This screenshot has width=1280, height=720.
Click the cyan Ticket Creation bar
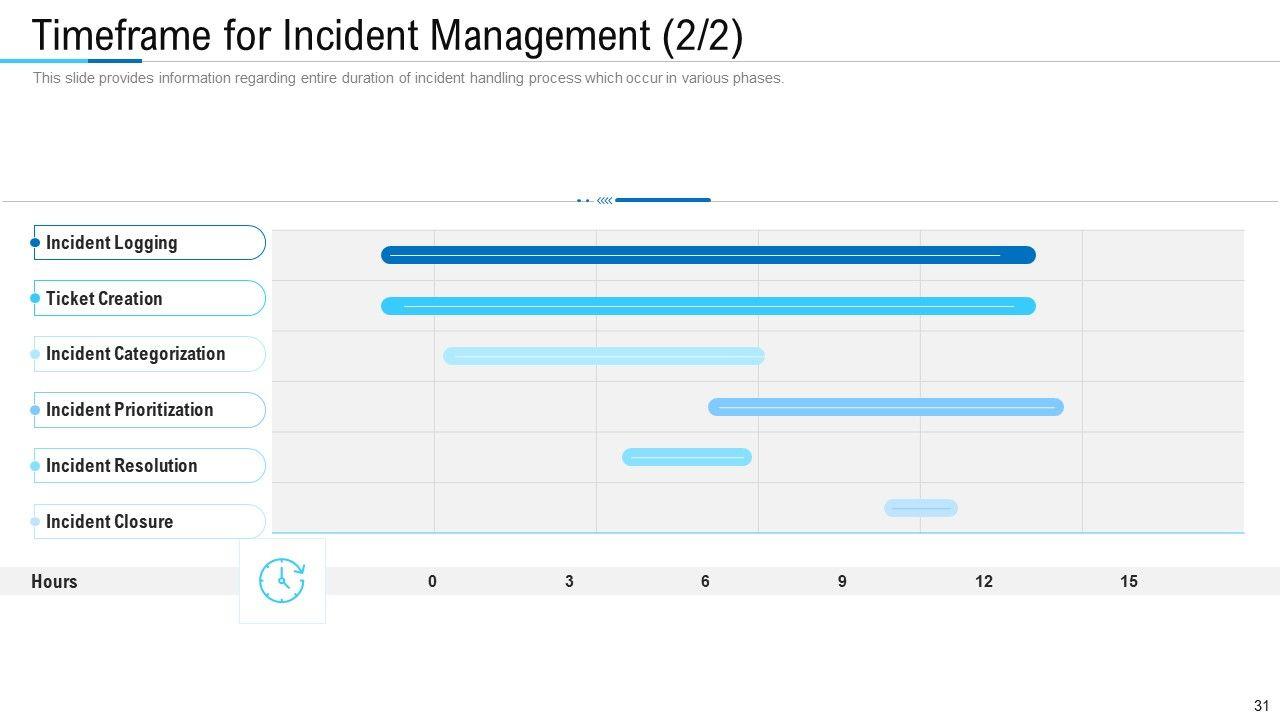click(x=708, y=306)
